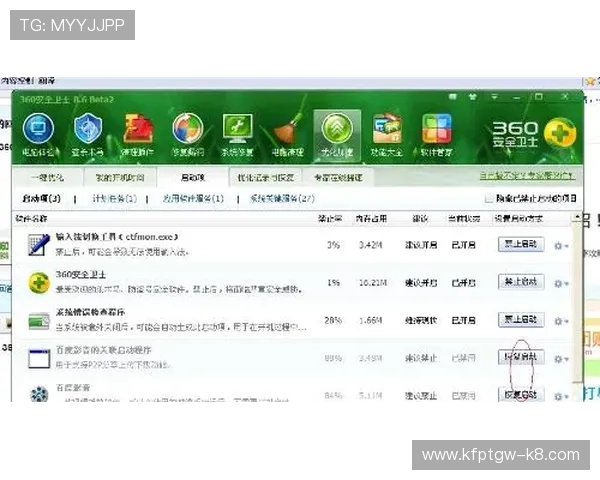Open the title-bar main menu arrow icon
600x480 pixels.
point(494,97)
